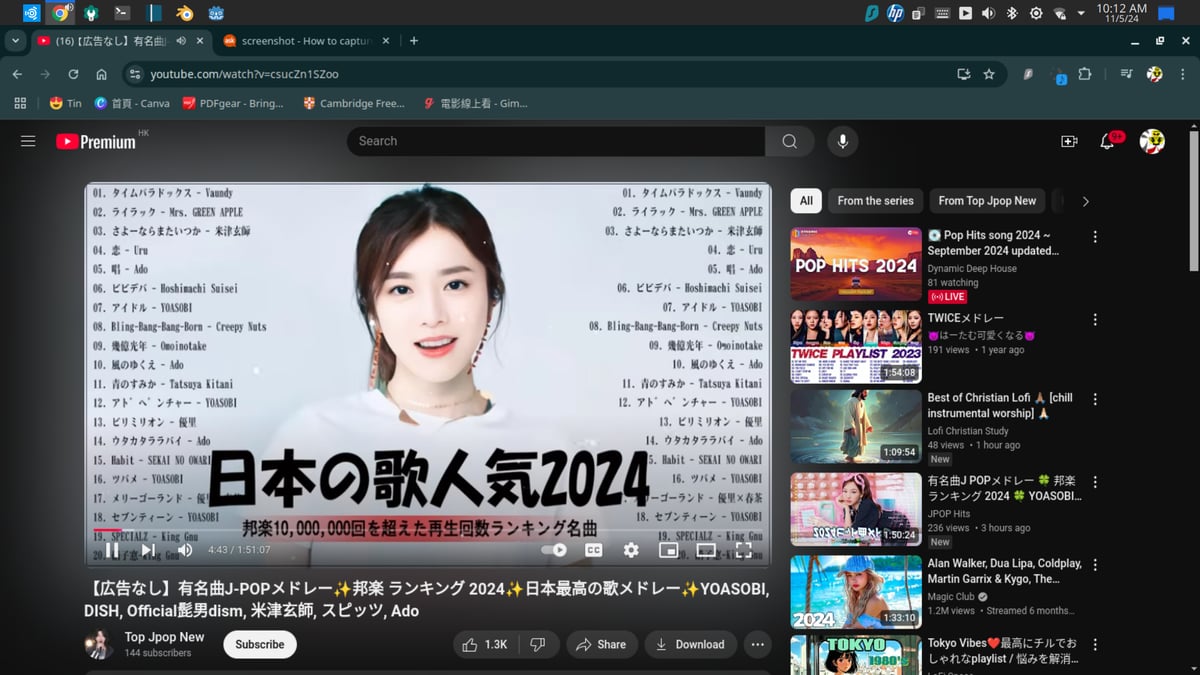This screenshot has width=1200, height=675.
Task: Pause the video with the player pause button
Action: (x=112, y=550)
